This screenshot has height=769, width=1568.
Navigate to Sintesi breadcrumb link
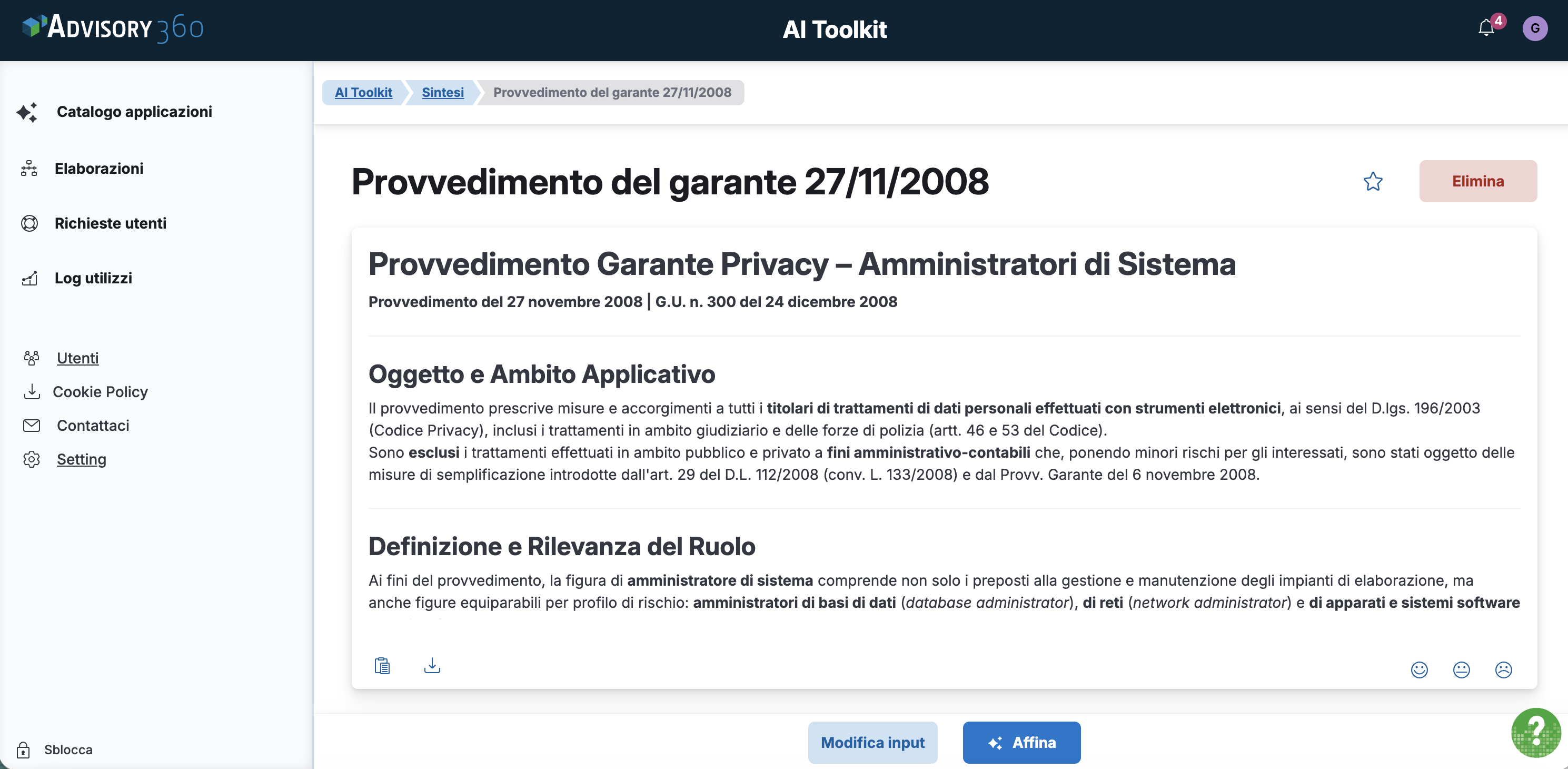click(x=442, y=93)
